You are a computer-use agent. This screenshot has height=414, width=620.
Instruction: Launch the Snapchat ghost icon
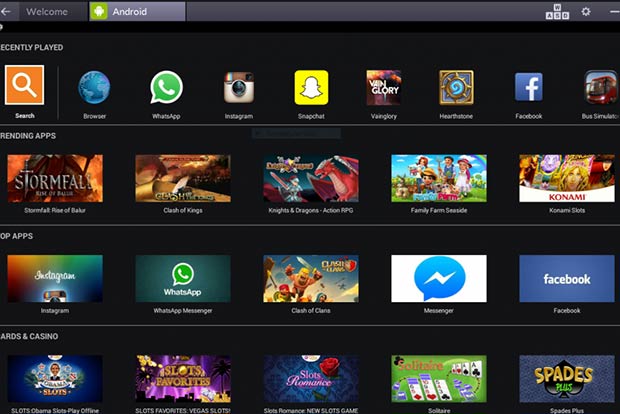[311, 87]
